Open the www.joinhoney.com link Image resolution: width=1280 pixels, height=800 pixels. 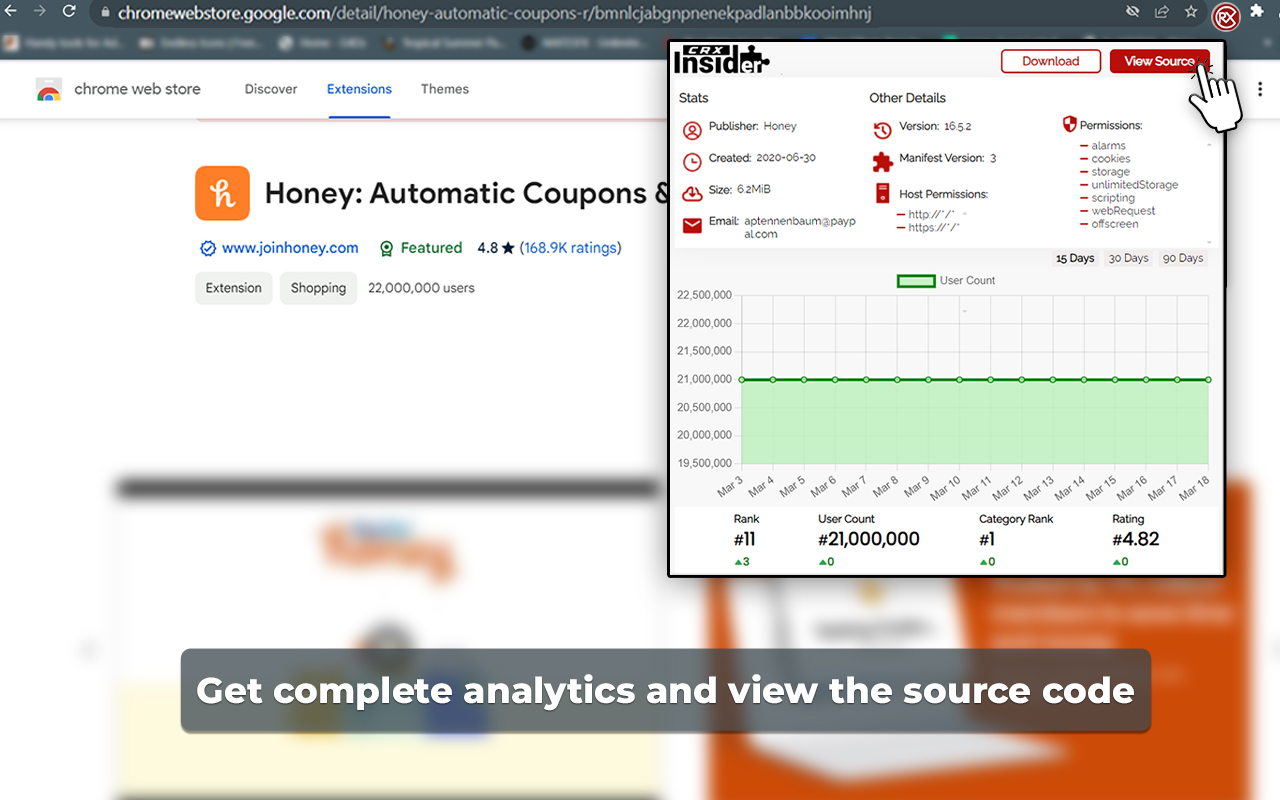tap(290, 248)
